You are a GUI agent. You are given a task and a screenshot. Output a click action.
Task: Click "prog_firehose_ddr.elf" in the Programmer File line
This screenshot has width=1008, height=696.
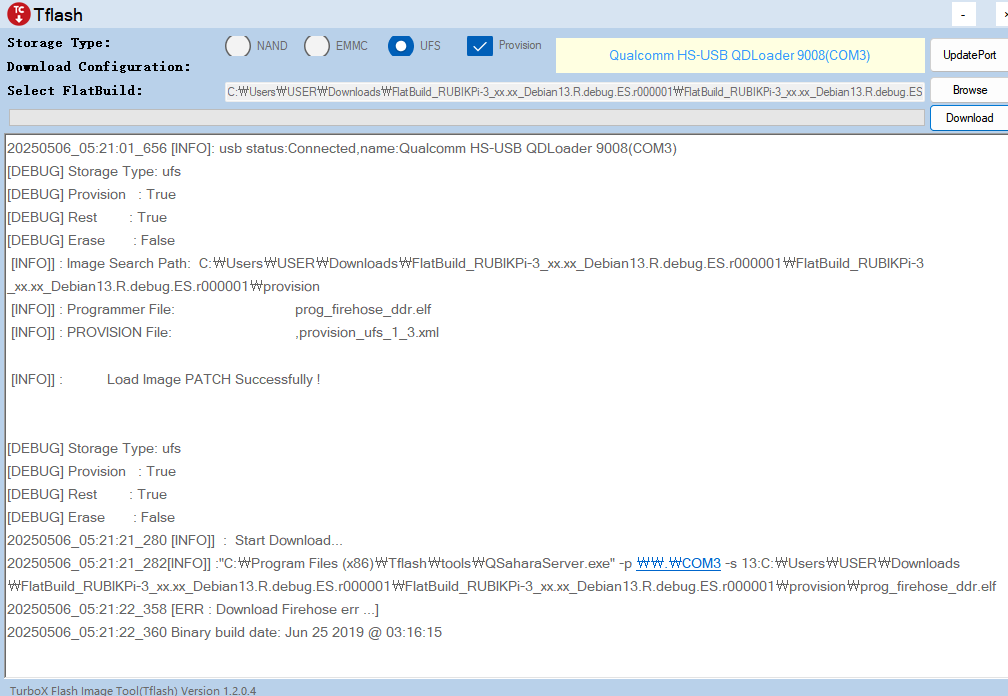click(x=363, y=310)
